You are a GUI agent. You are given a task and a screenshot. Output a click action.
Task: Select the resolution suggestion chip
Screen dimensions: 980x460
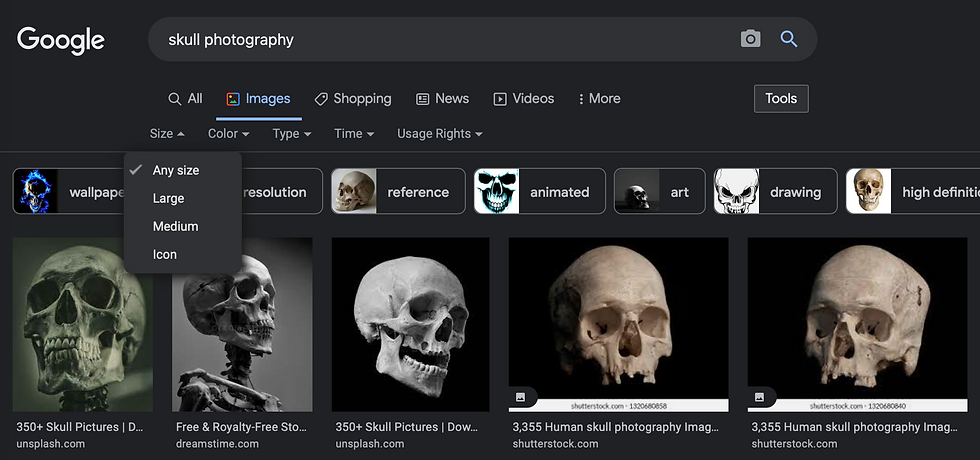pyautogui.click(x=281, y=191)
